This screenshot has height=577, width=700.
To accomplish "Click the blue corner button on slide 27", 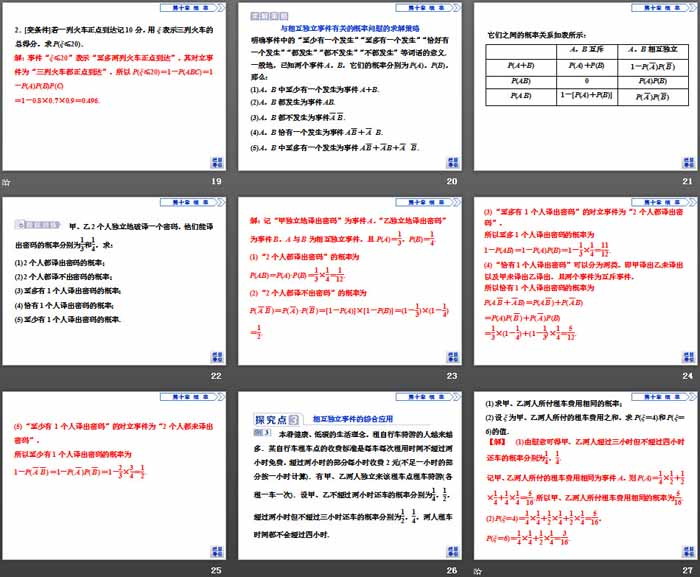I will (x=688, y=552).
